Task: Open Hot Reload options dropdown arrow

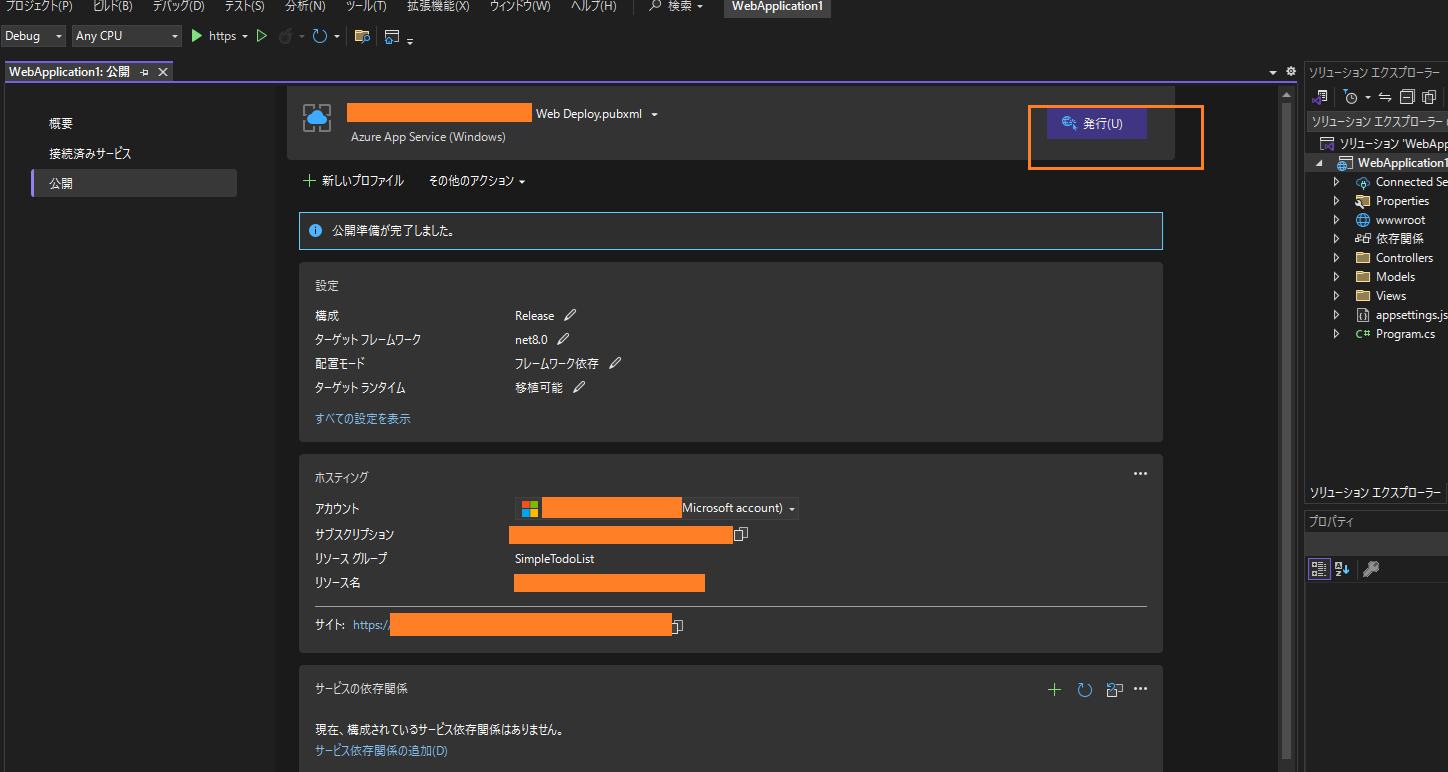Action: click(x=301, y=36)
